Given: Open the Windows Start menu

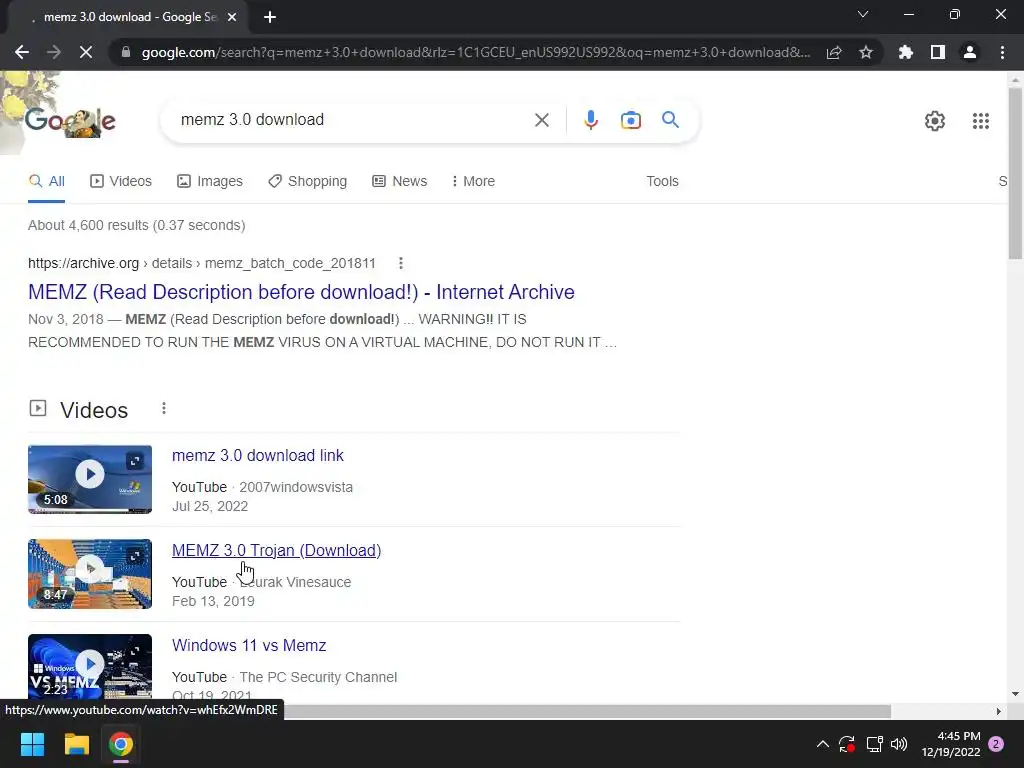Looking at the screenshot, I should coord(32,744).
